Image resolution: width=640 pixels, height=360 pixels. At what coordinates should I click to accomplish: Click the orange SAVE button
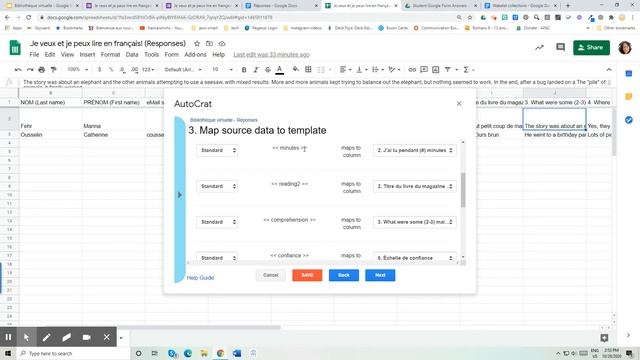pos(307,275)
